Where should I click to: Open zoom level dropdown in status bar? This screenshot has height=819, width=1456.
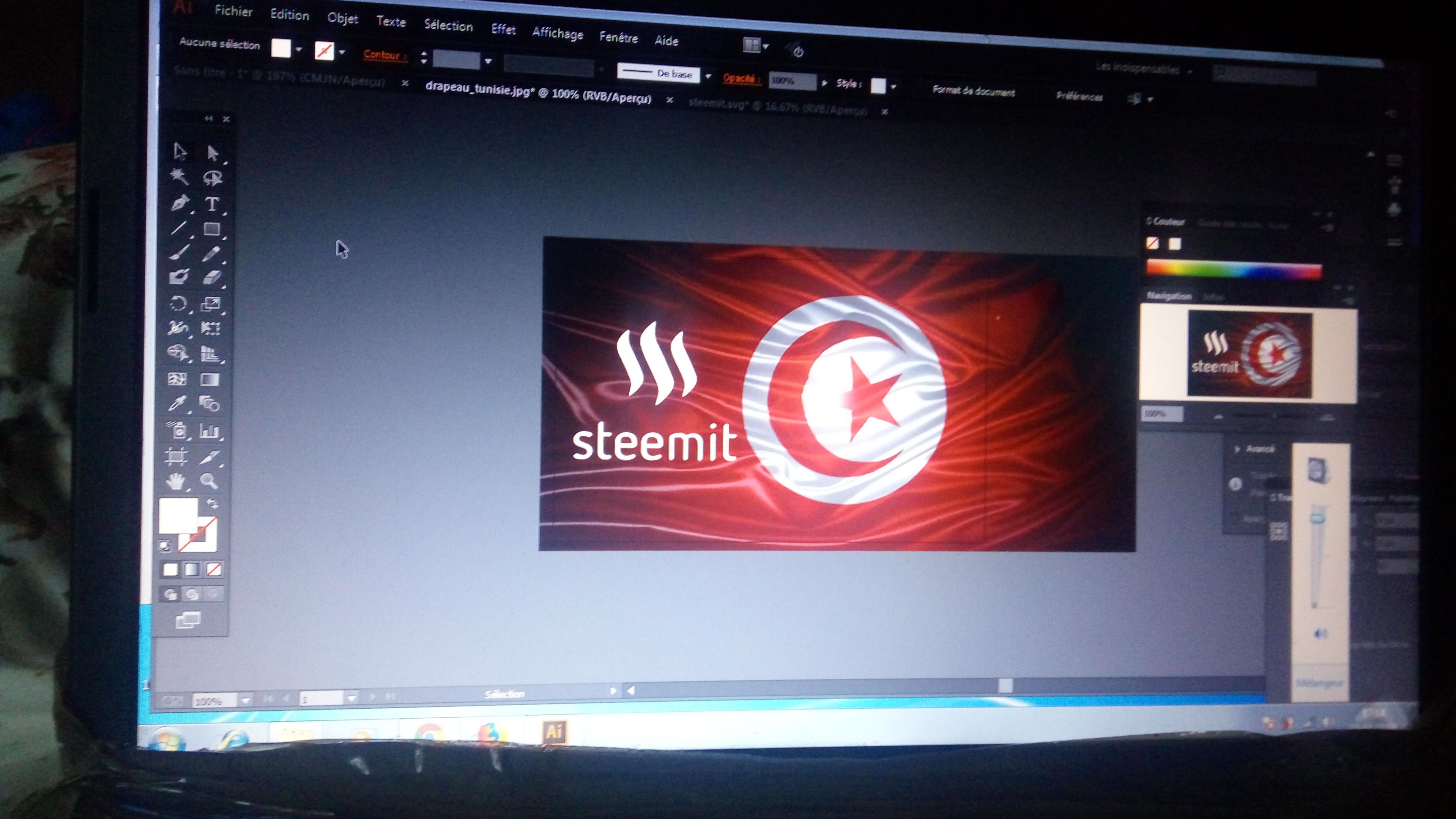click(246, 700)
